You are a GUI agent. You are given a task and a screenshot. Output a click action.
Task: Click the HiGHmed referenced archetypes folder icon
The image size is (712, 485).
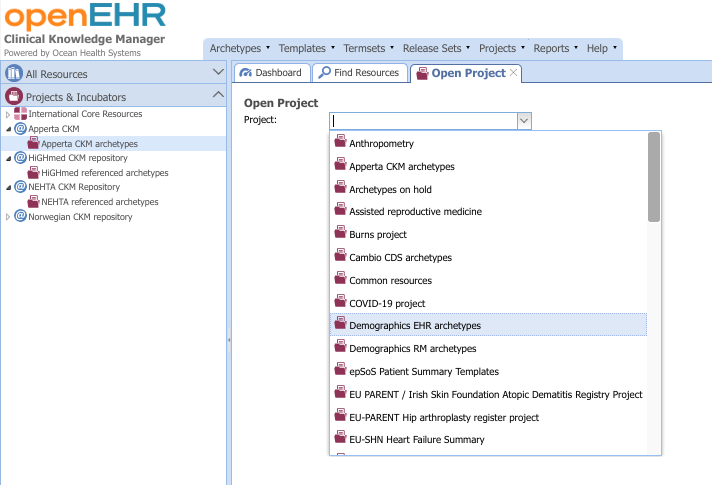pos(33,172)
